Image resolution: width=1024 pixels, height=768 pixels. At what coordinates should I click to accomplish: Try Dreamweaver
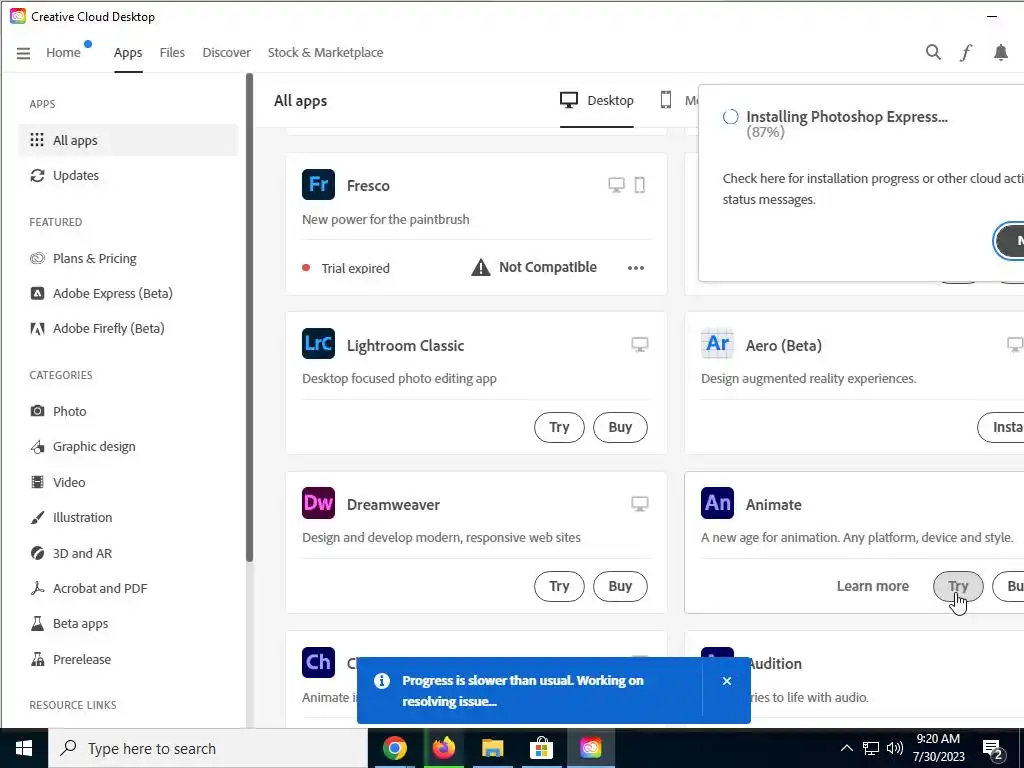559,586
